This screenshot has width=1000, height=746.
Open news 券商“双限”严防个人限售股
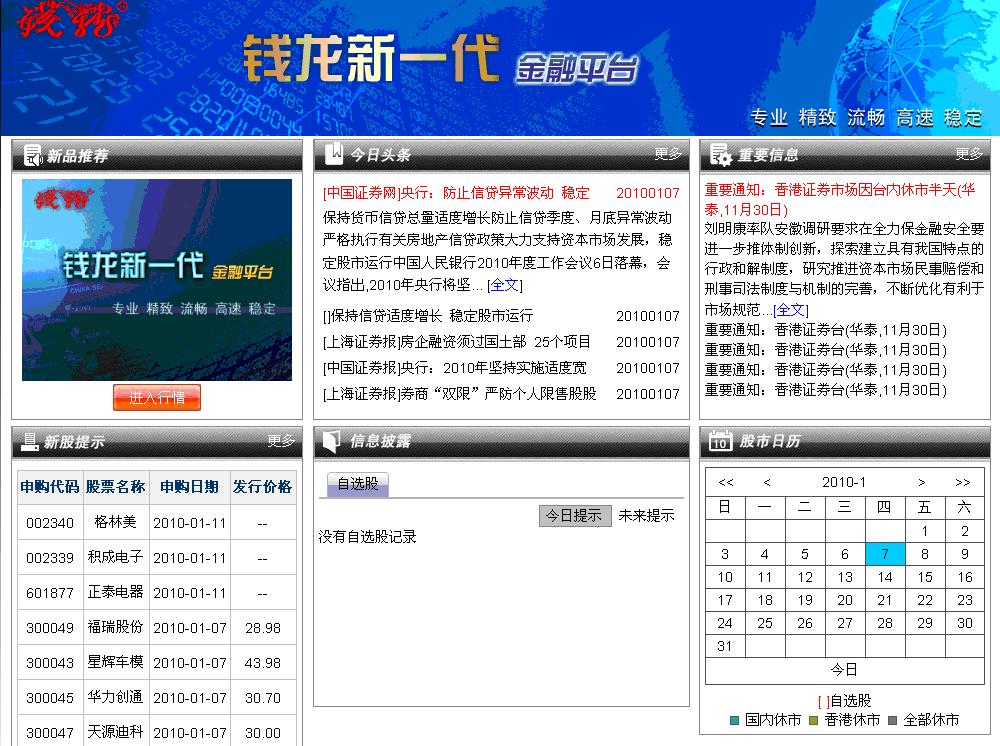[x=460, y=394]
